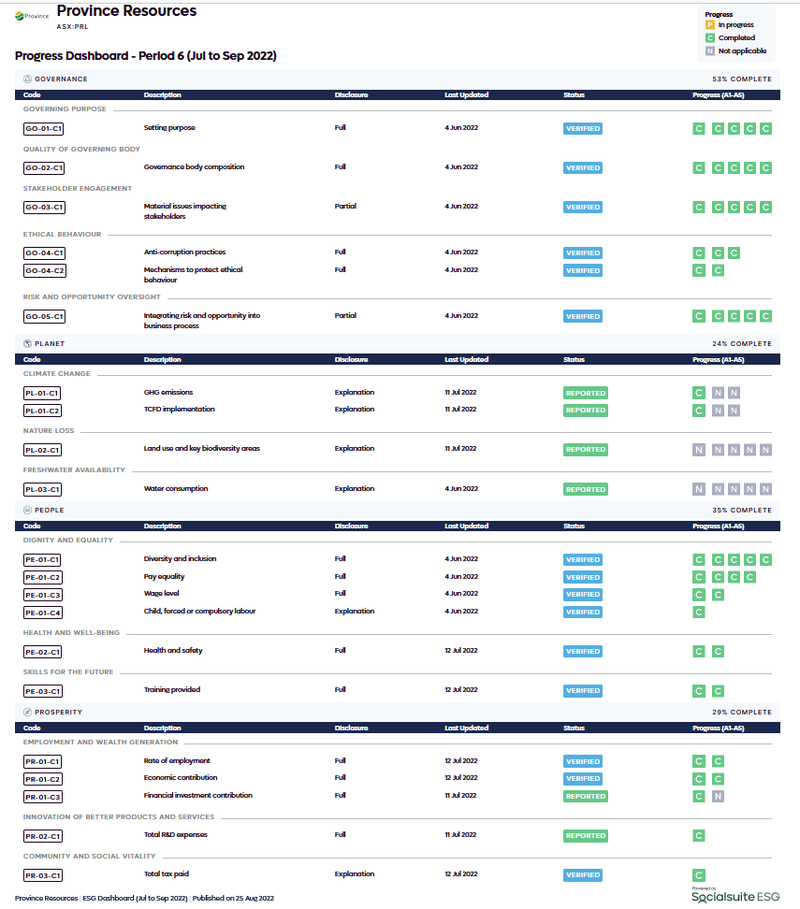Click first N icon in Water consumption row
The width and height of the screenshot is (800, 909).
tap(699, 489)
